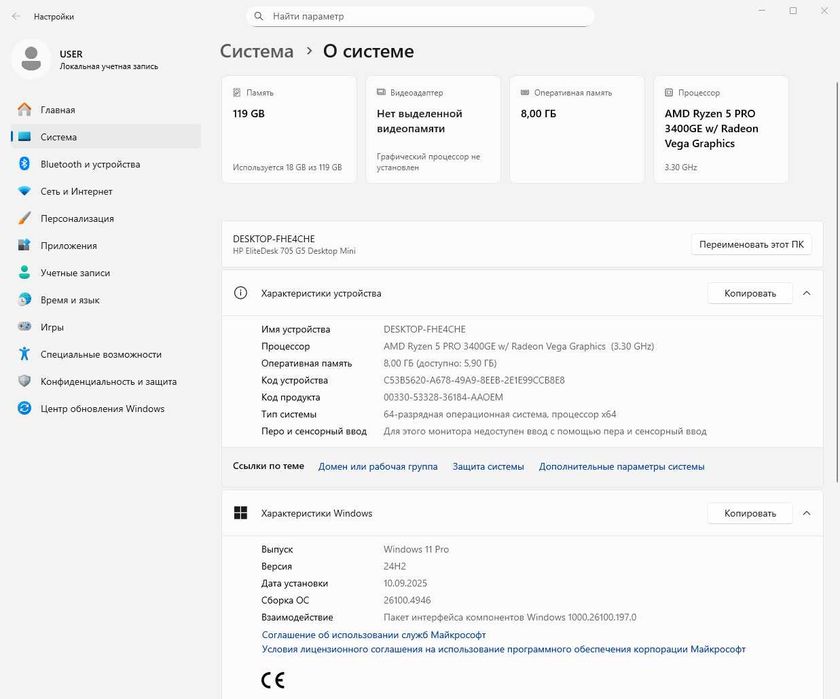Screen dimensions: 840x699
Task: Click the Система breadcrumb in the header
Action: point(257,51)
